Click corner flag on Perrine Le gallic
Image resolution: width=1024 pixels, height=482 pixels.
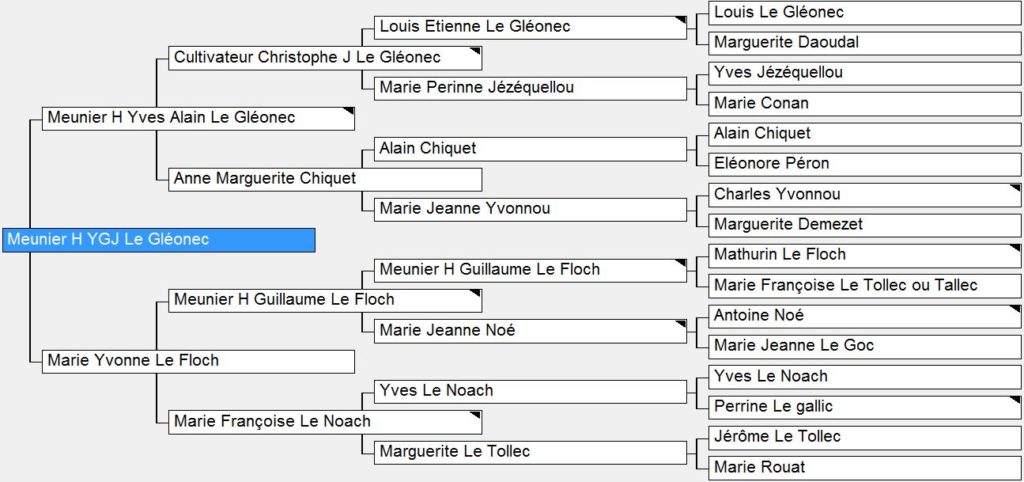[x=1013, y=400]
